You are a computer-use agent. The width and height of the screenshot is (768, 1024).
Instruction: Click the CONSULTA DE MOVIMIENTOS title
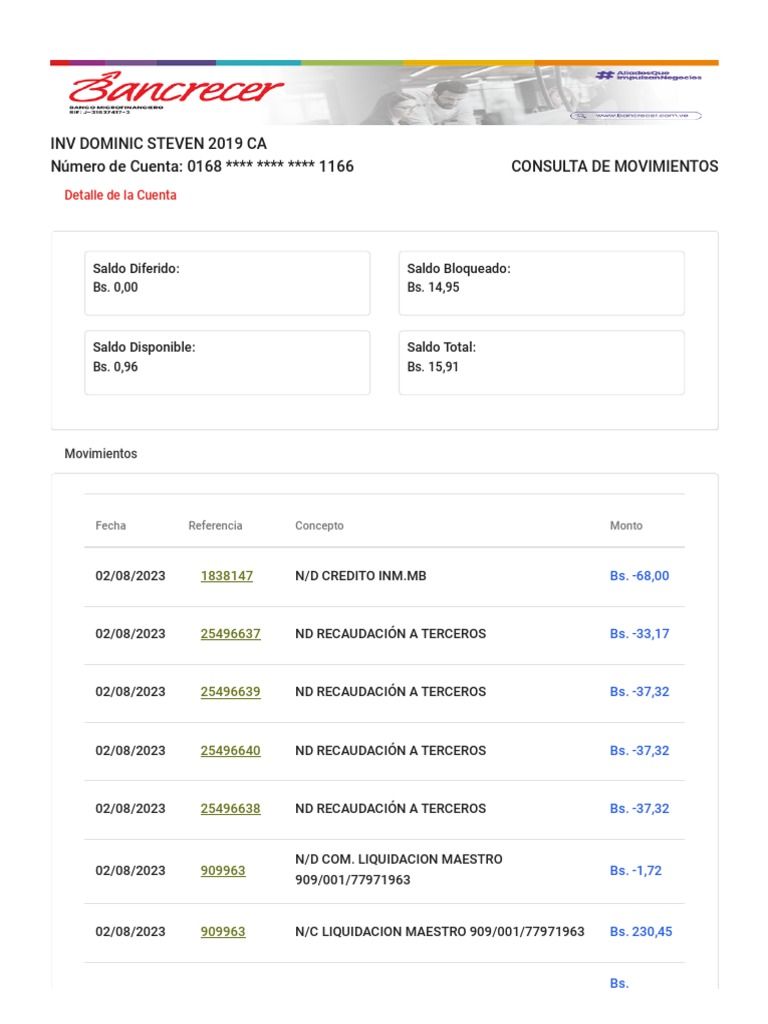tap(615, 167)
